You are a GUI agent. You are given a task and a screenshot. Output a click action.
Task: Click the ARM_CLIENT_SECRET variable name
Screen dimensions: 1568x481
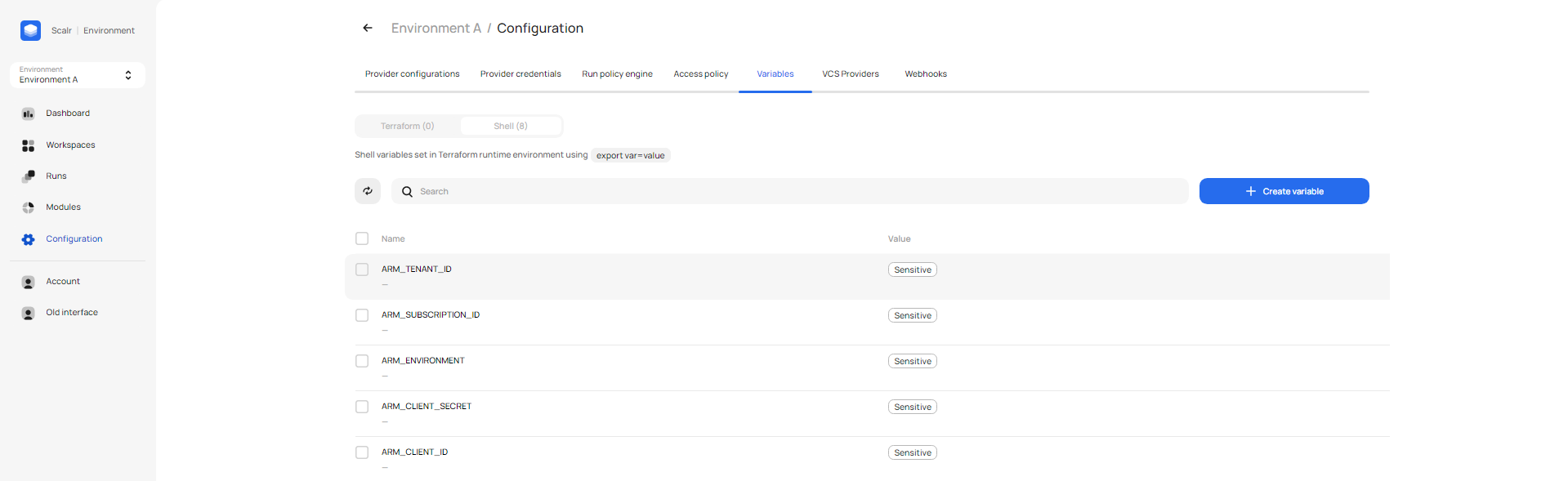[x=427, y=407]
